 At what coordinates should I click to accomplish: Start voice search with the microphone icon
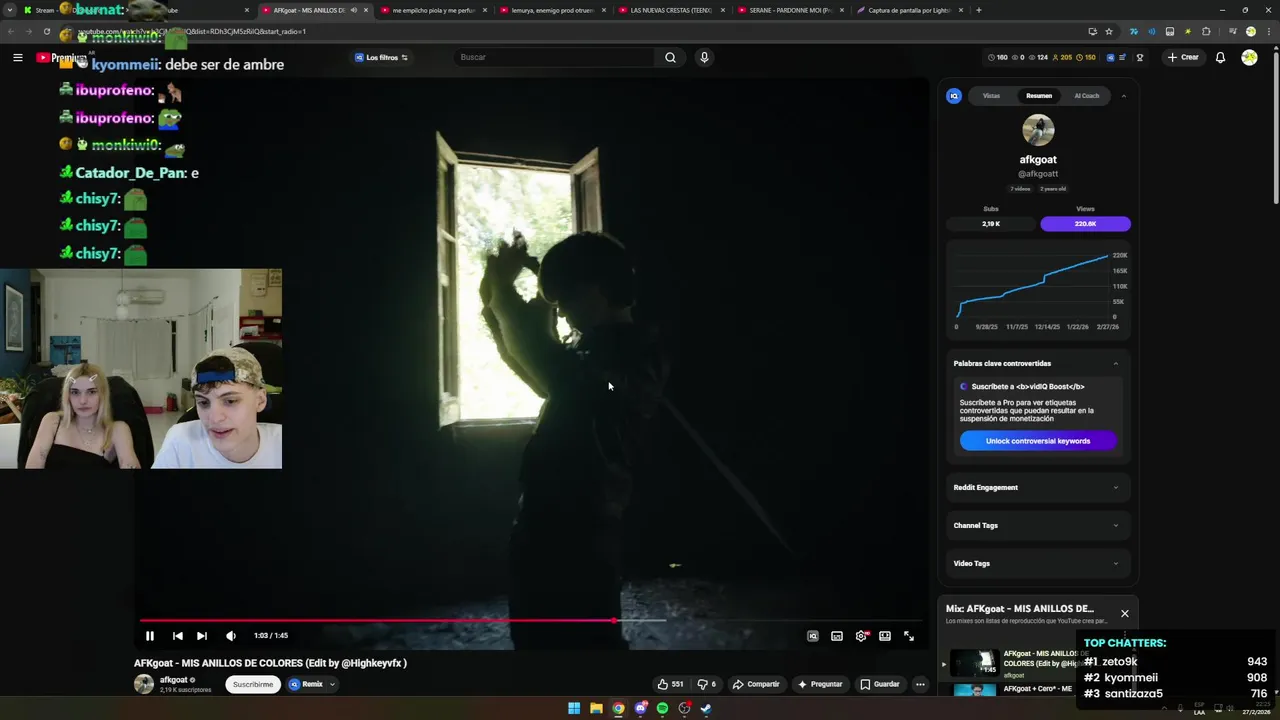[704, 57]
